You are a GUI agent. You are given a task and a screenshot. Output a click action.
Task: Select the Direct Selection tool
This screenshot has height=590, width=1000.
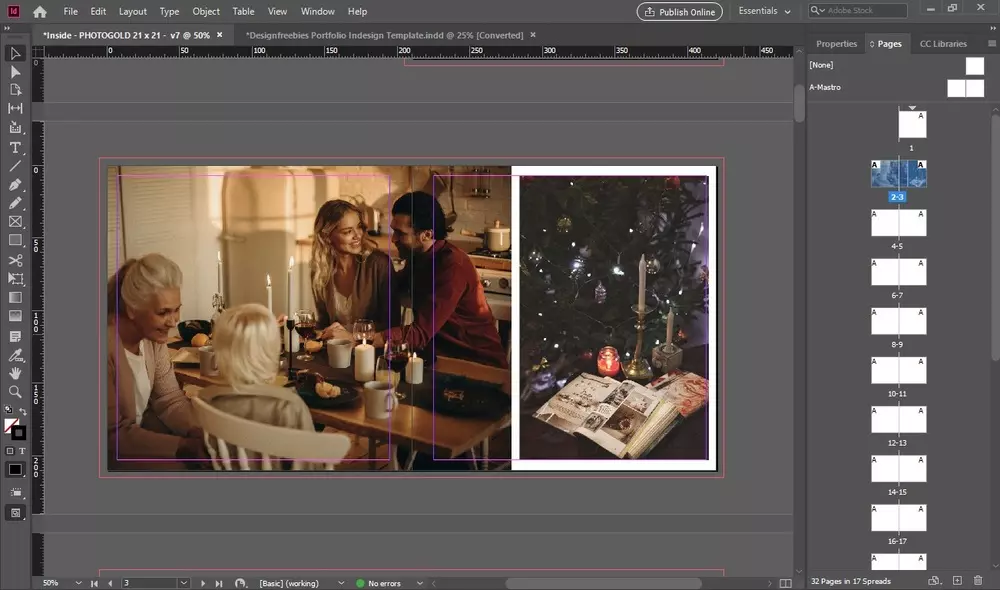pyautogui.click(x=15, y=72)
